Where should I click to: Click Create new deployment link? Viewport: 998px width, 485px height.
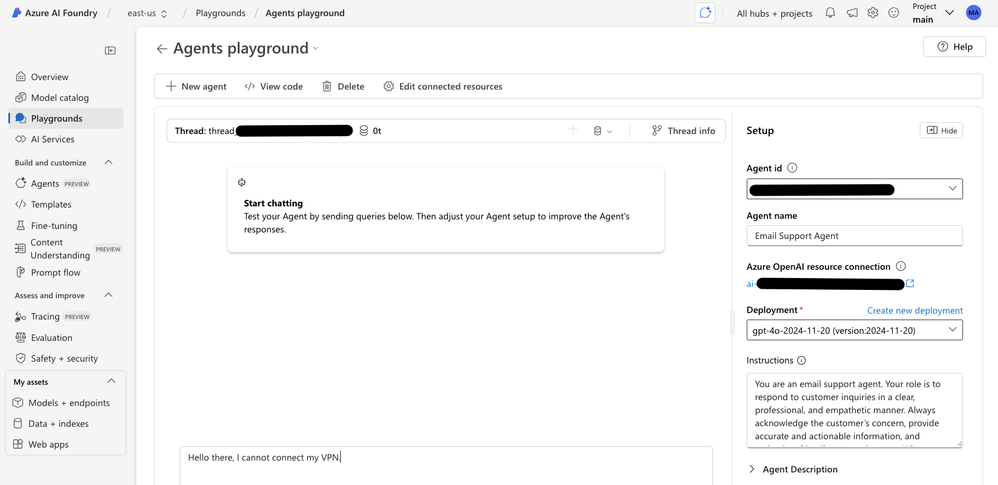tap(915, 311)
